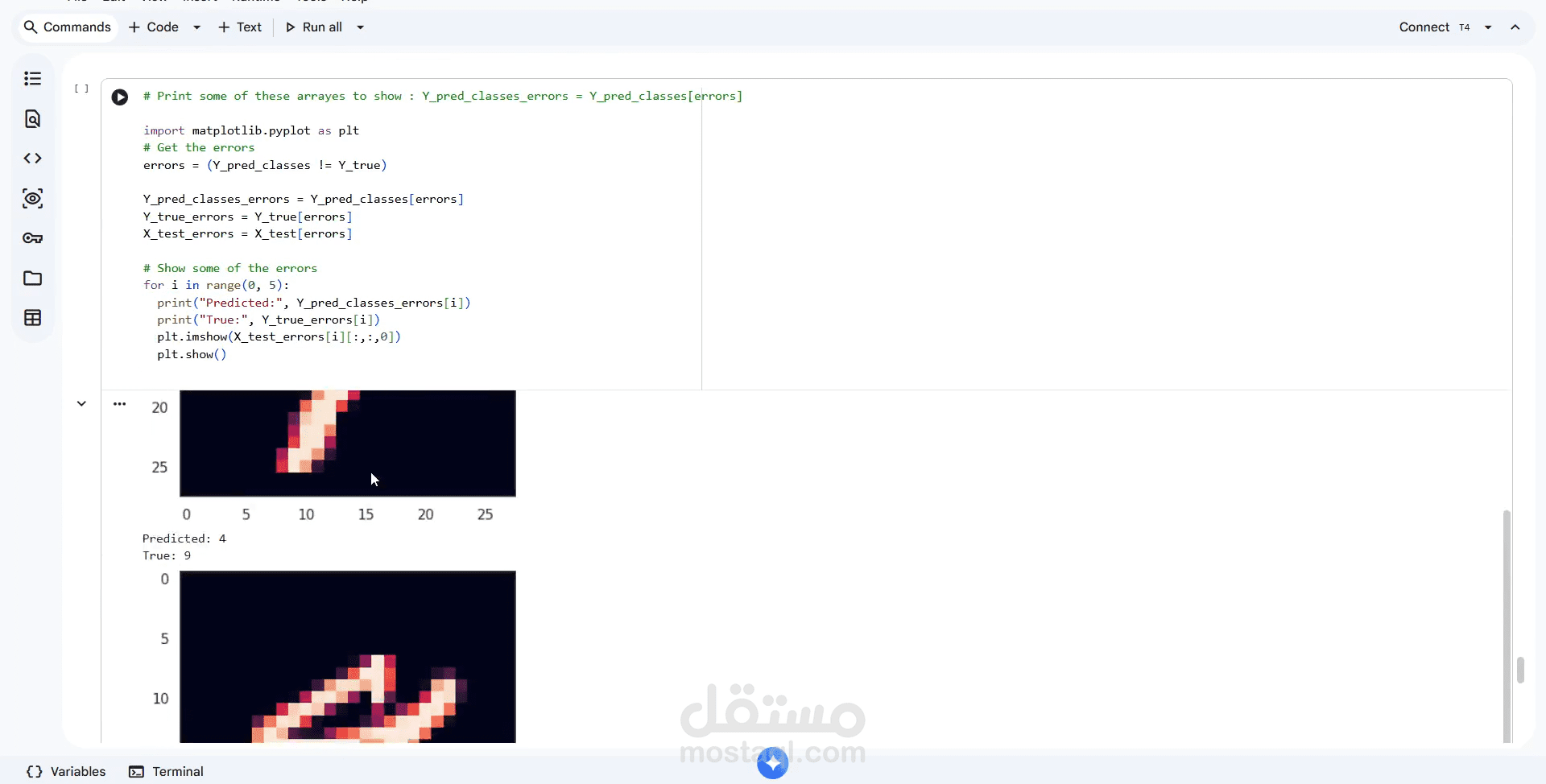Add a new Code cell
Screen dimensions: 1546x784
pyautogui.click(x=154, y=27)
